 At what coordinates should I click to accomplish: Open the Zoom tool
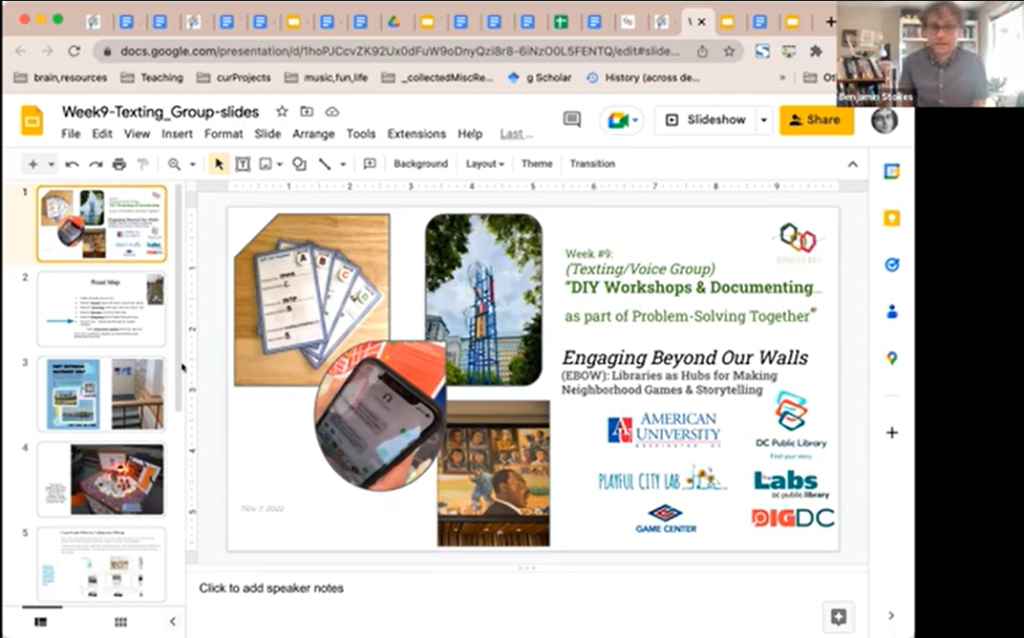pos(174,165)
